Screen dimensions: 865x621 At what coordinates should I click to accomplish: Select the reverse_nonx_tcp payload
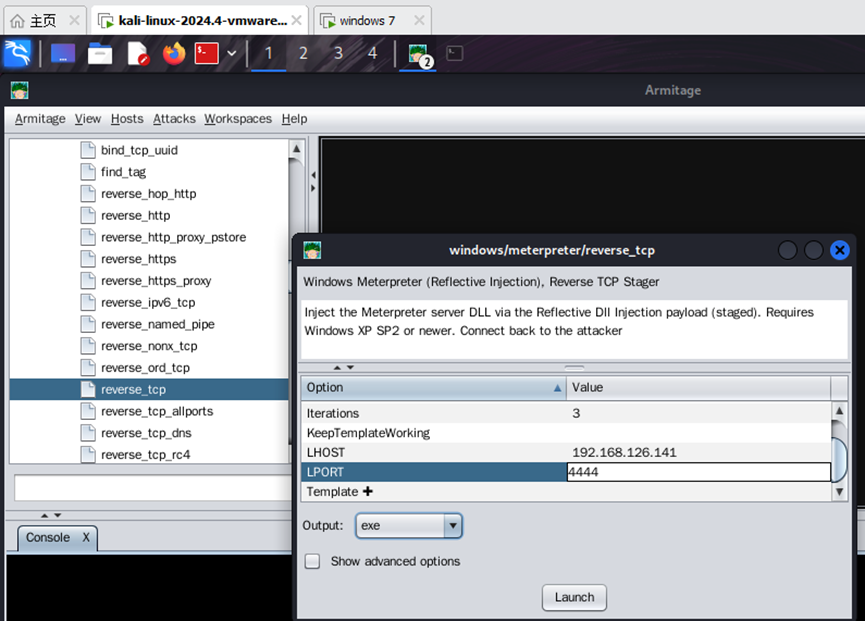(149, 346)
